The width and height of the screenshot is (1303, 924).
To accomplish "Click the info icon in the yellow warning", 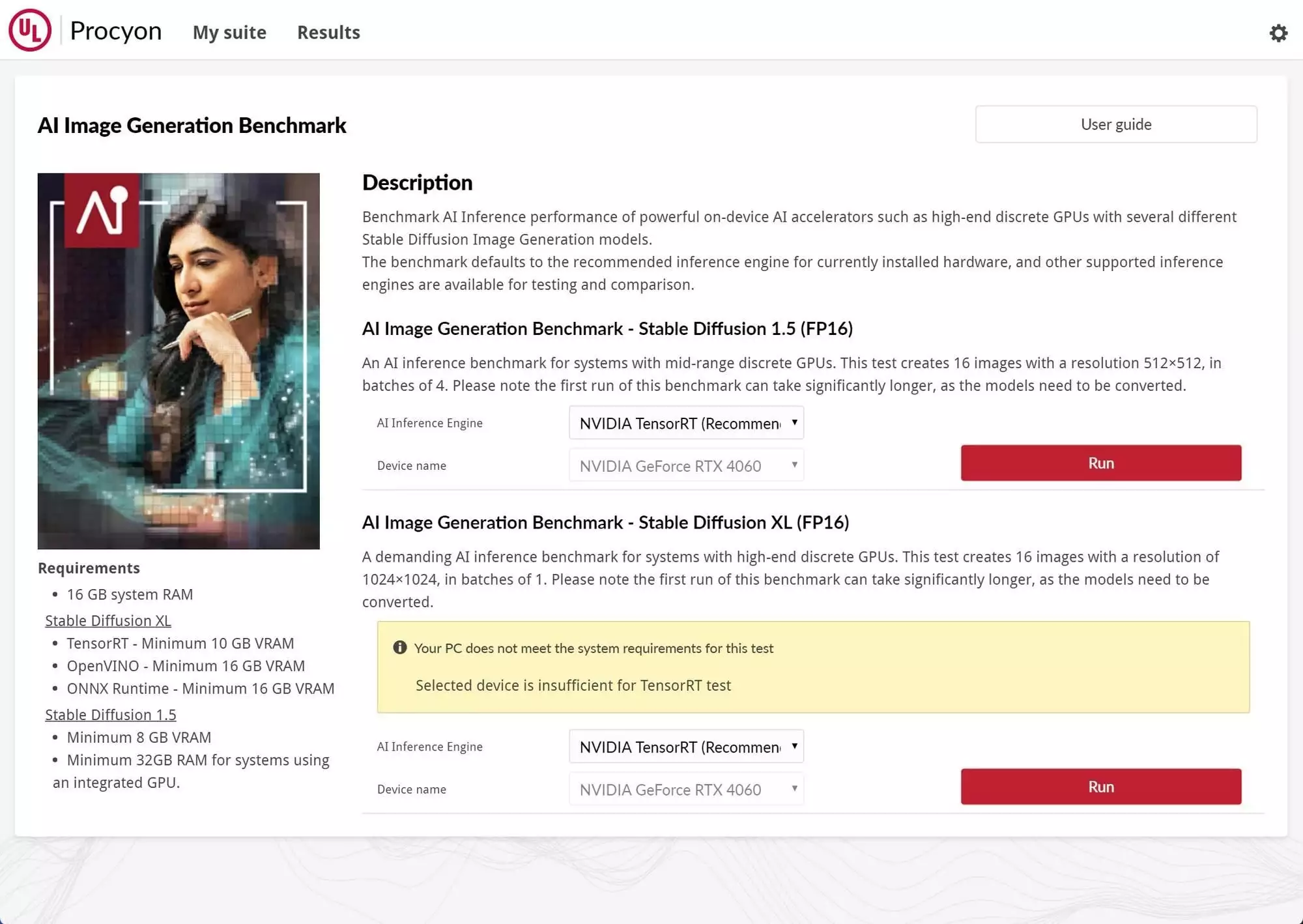I will pyautogui.click(x=399, y=647).
